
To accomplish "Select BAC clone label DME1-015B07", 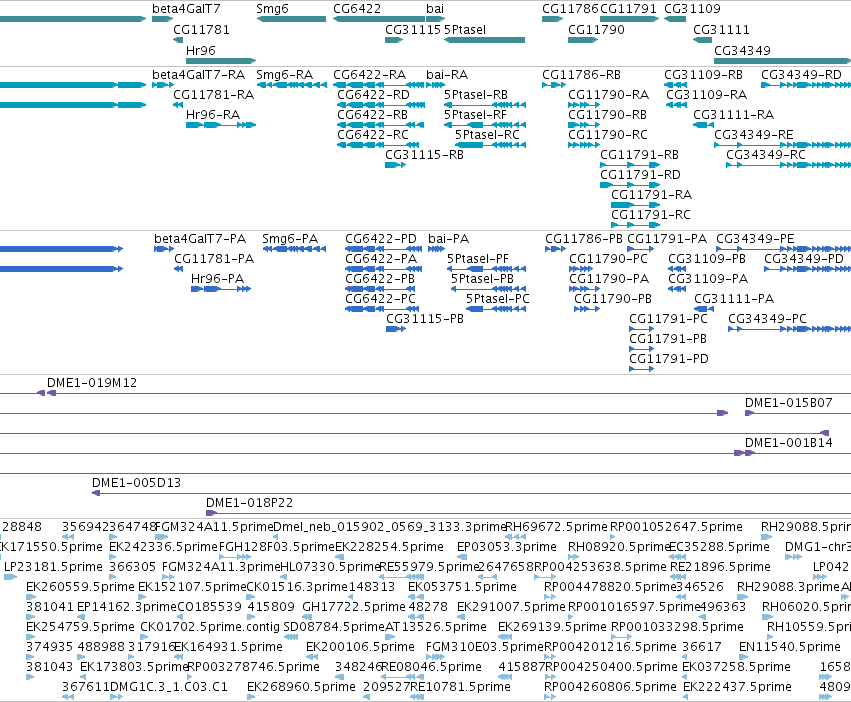I will pyautogui.click(x=788, y=403).
